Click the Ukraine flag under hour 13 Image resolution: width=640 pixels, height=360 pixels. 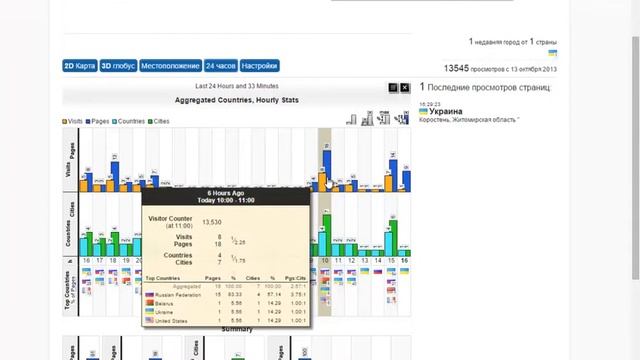(364, 271)
